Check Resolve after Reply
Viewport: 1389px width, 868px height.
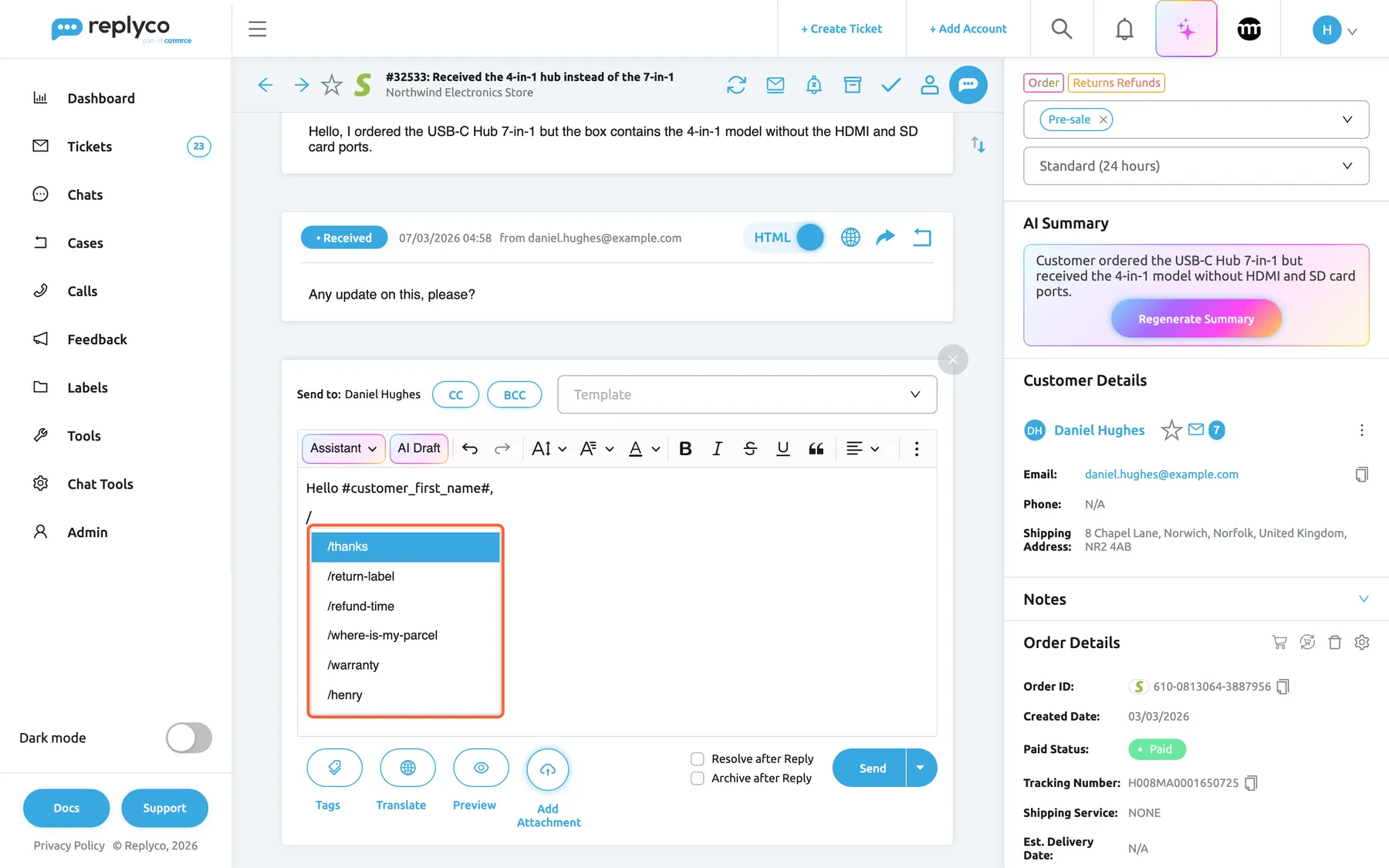[698, 759]
